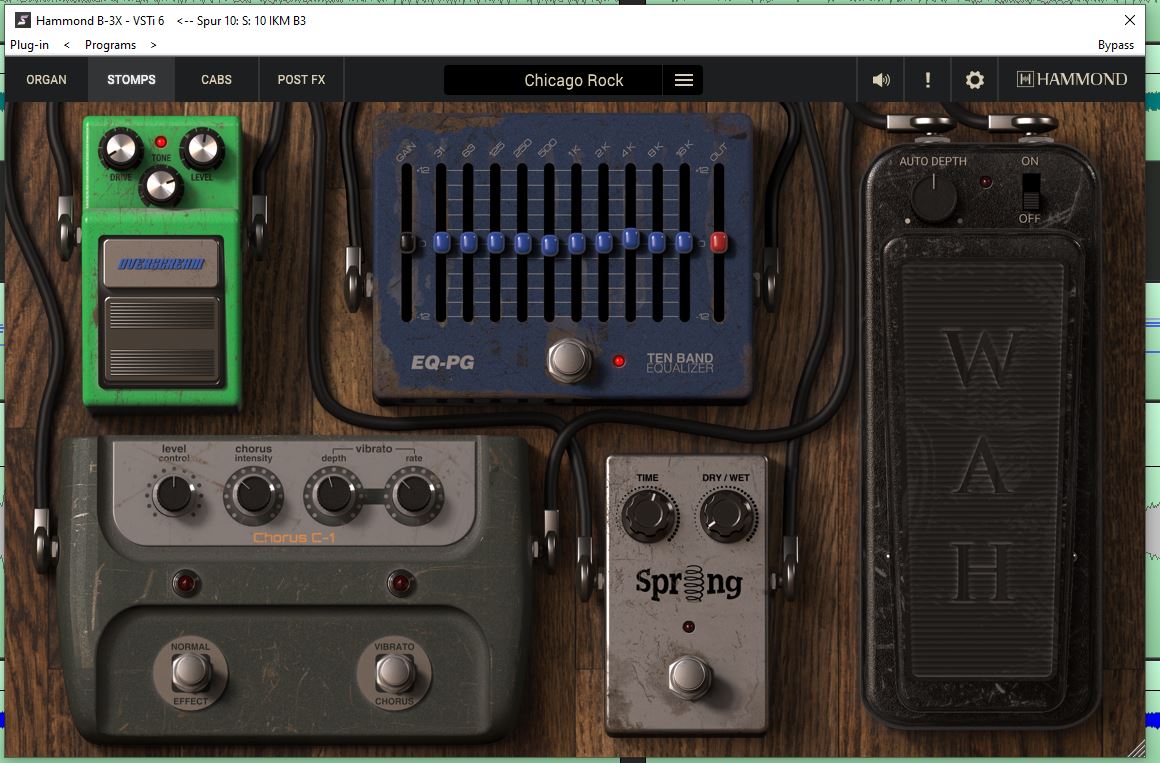Image resolution: width=1160 pixels, height=763 pixels.
Task: Go to previous program with left arrow
Action: point(67,45)
